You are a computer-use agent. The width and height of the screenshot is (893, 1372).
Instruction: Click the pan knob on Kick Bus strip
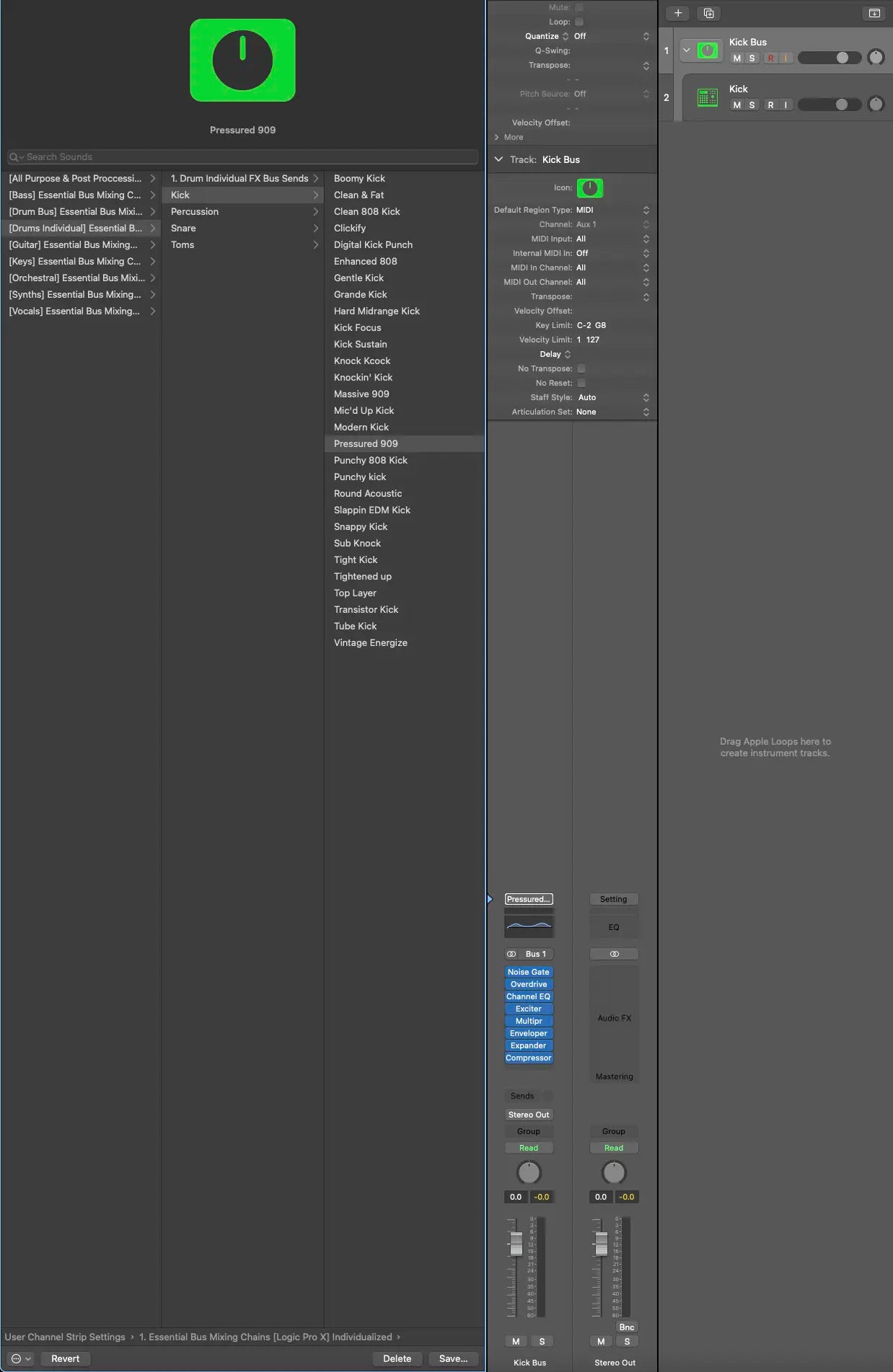click(x=529, y=1172)
